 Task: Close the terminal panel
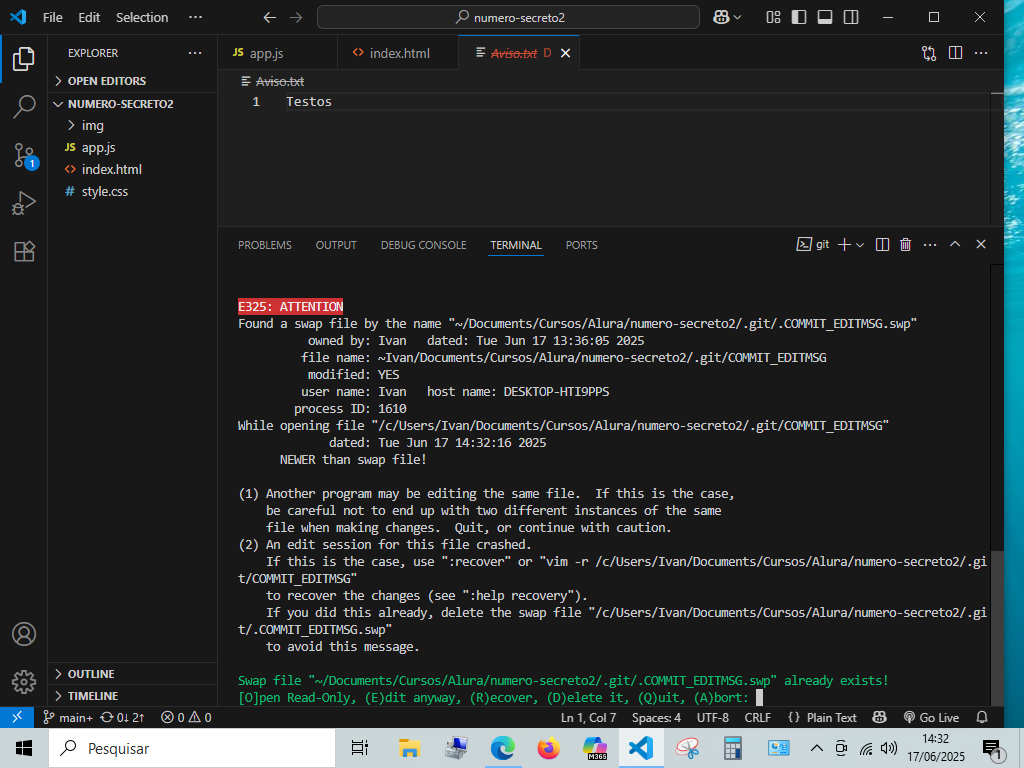[x=981, y=244]
